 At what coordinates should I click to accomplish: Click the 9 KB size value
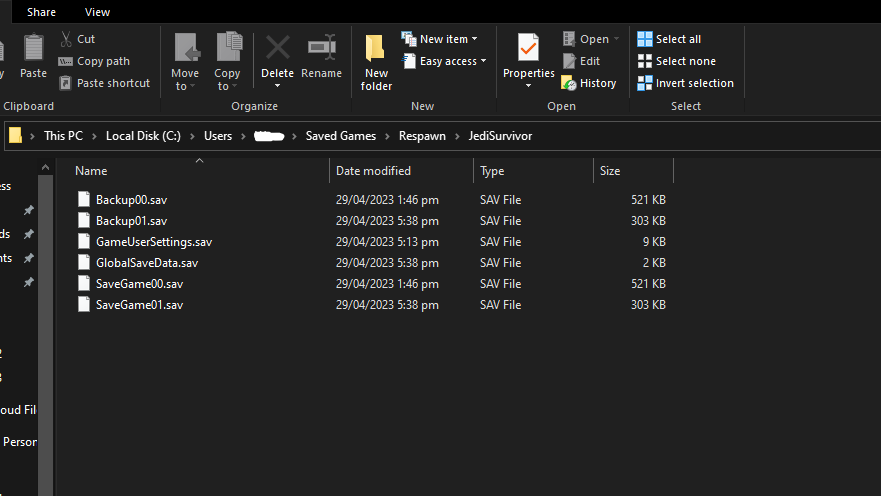pyautogui.click(x=654, y=242)
